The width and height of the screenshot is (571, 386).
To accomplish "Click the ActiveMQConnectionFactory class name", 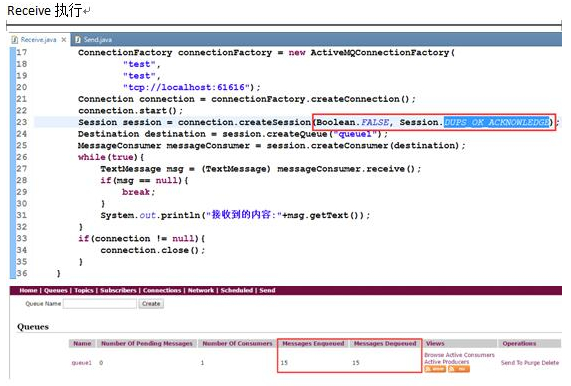I will pyautogui.click(x=380, y=52).
